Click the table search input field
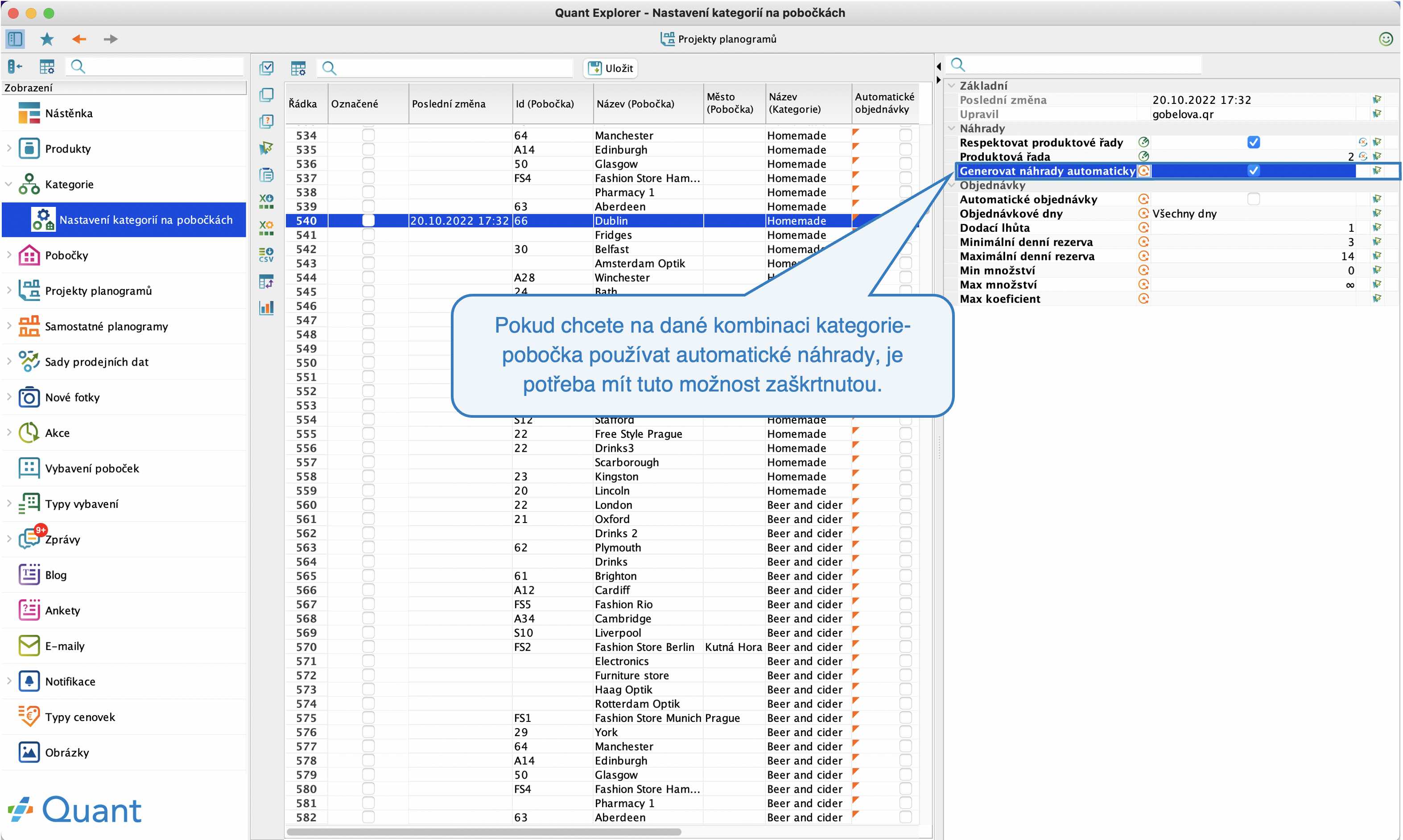 (x=446, y=68)
